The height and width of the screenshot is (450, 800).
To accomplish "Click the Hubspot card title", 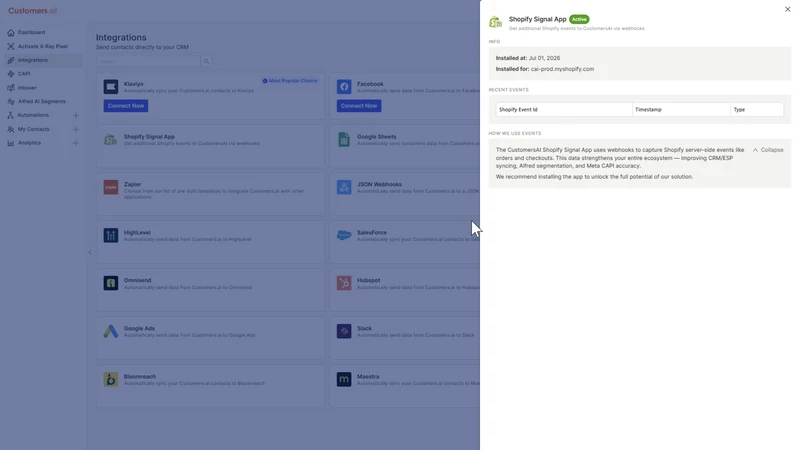I will pyautogui.click(x=368, y=280).
